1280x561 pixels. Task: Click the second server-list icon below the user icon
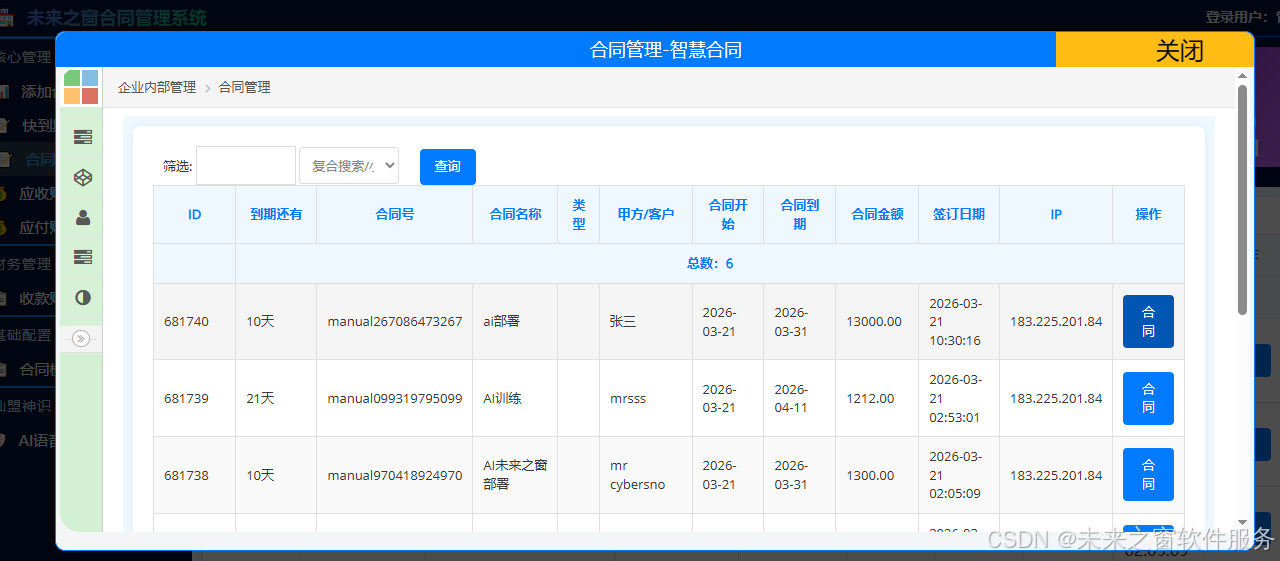(x=83, y=257)
